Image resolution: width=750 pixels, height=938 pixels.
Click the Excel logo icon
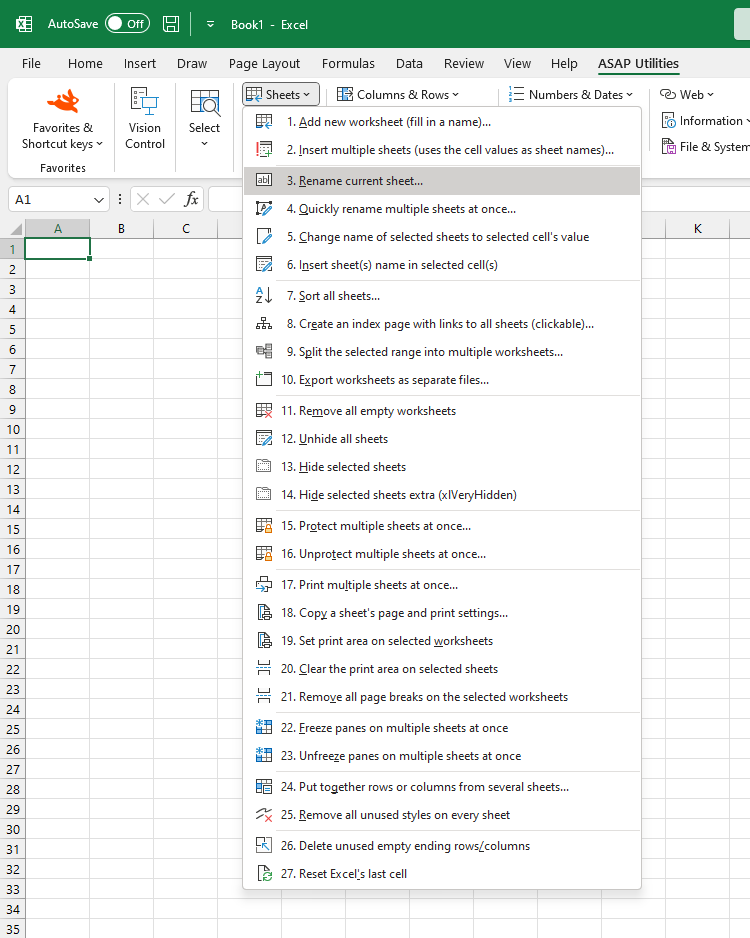pyautogui.click(x=24, y=24)
